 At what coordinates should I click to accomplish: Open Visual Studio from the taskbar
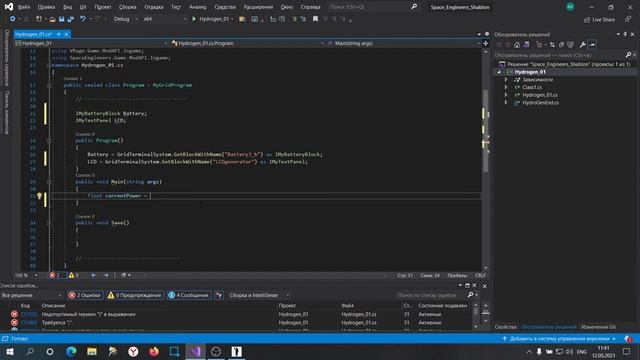[x=196, y=351]
